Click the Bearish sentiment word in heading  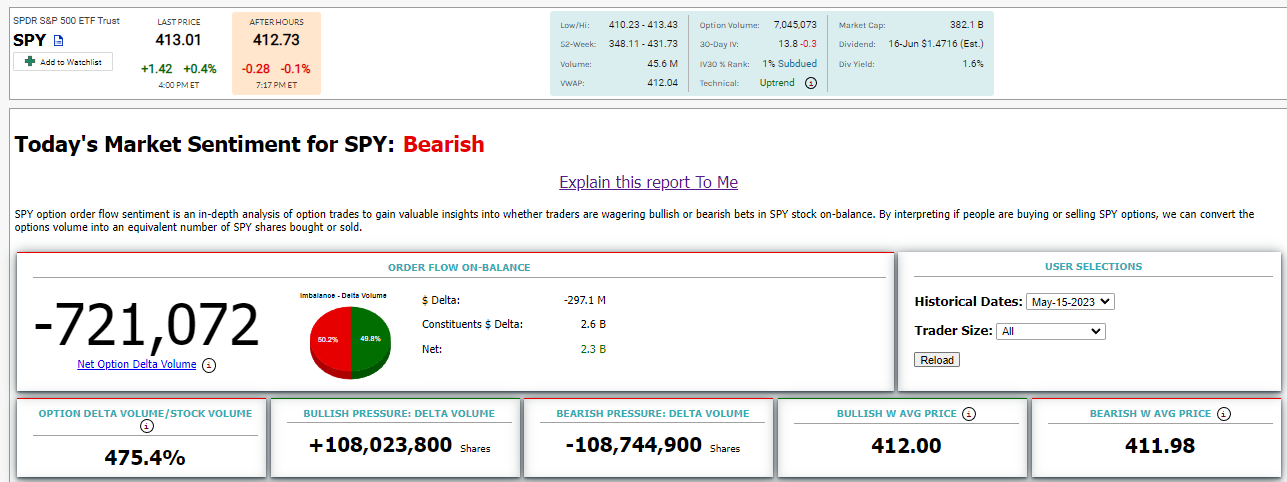pos(443,144)
